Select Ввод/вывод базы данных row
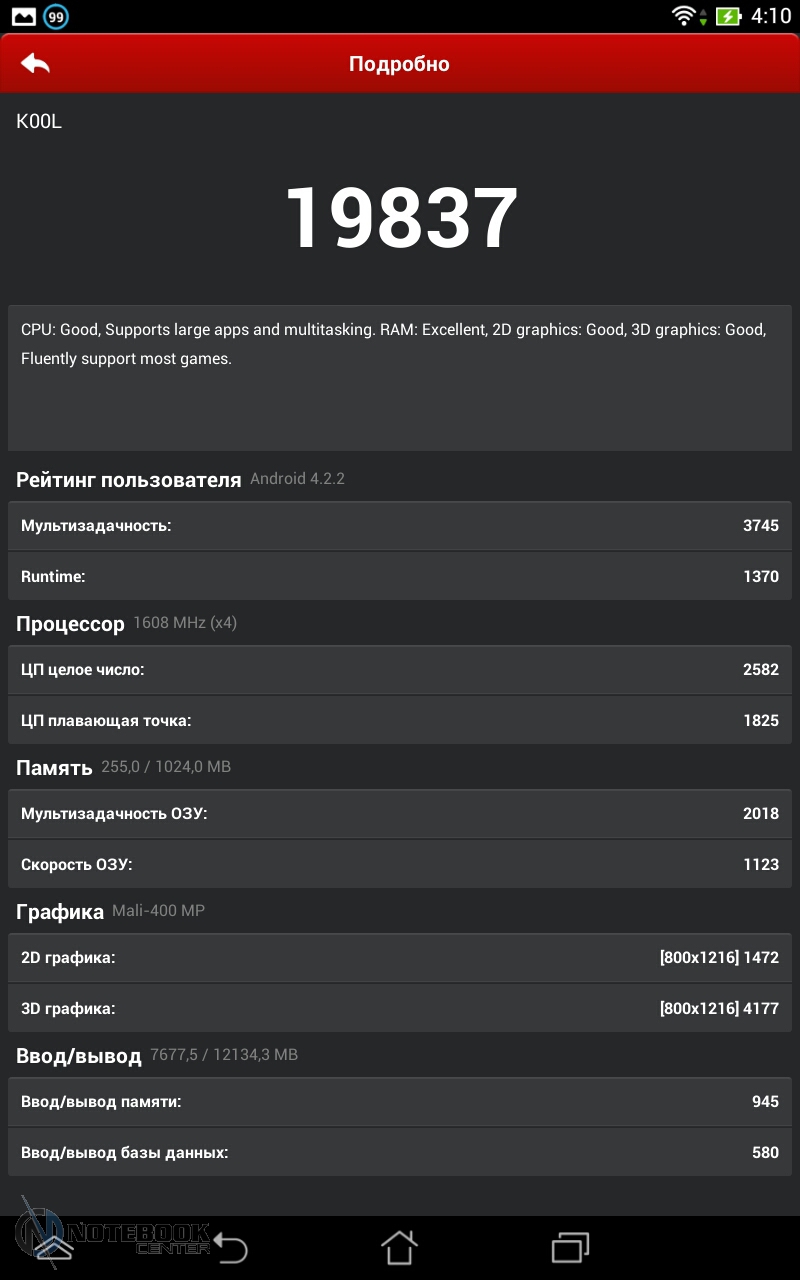This screenshot has height=1280, width=800. tap(400, 1152)
